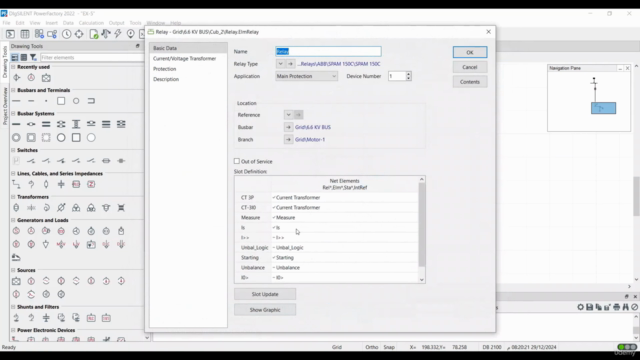Open the script console toolbar icon

click(10, 34)
